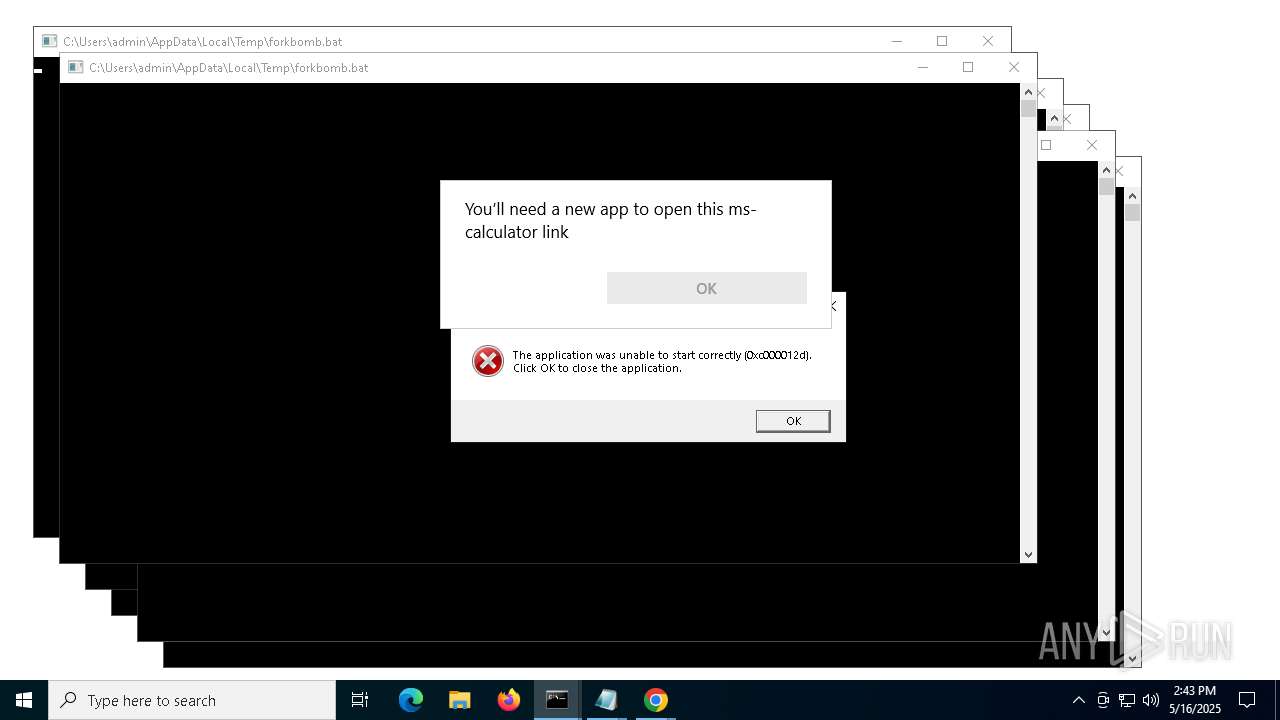1280x720 pixels.
Task: Click the front forkbomb.bat window icon
Action: [75, 67]
